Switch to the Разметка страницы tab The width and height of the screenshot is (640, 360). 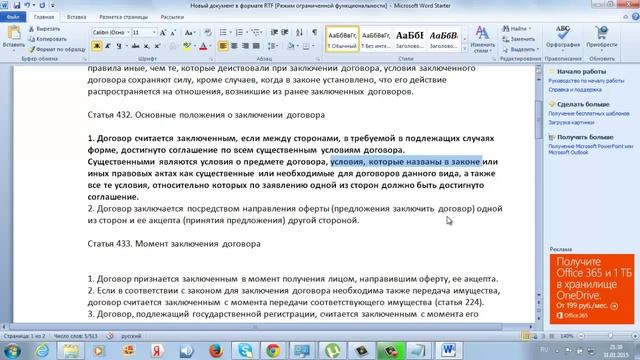click(123, 17)
